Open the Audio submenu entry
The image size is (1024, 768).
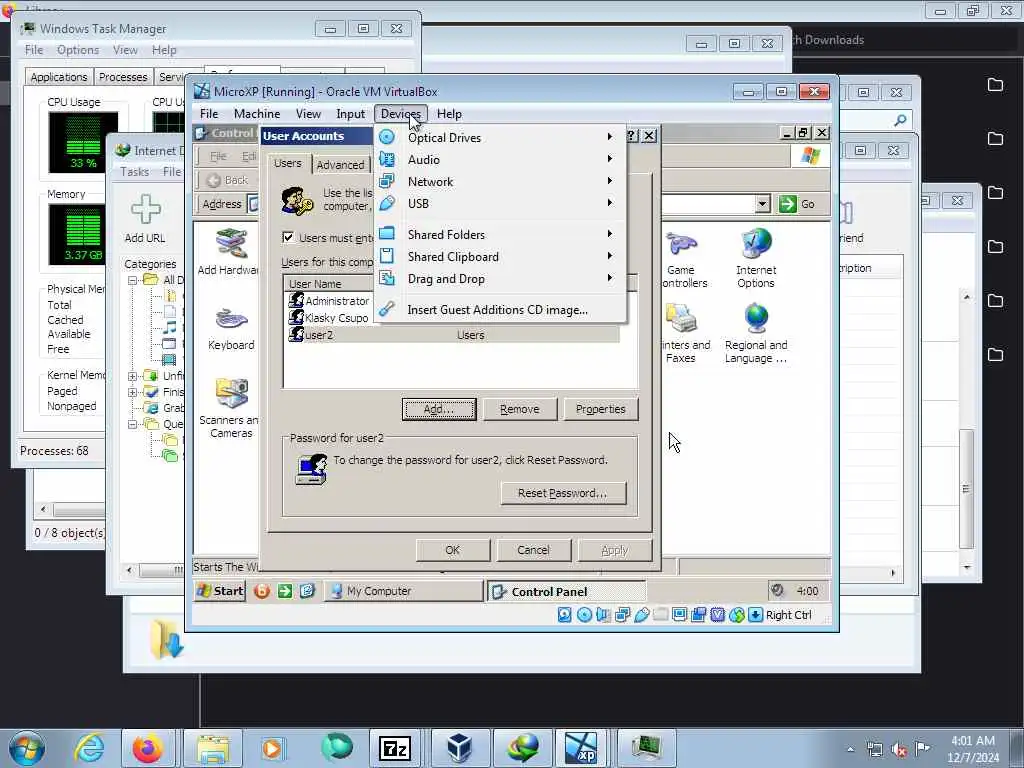(x=500, y=159)
